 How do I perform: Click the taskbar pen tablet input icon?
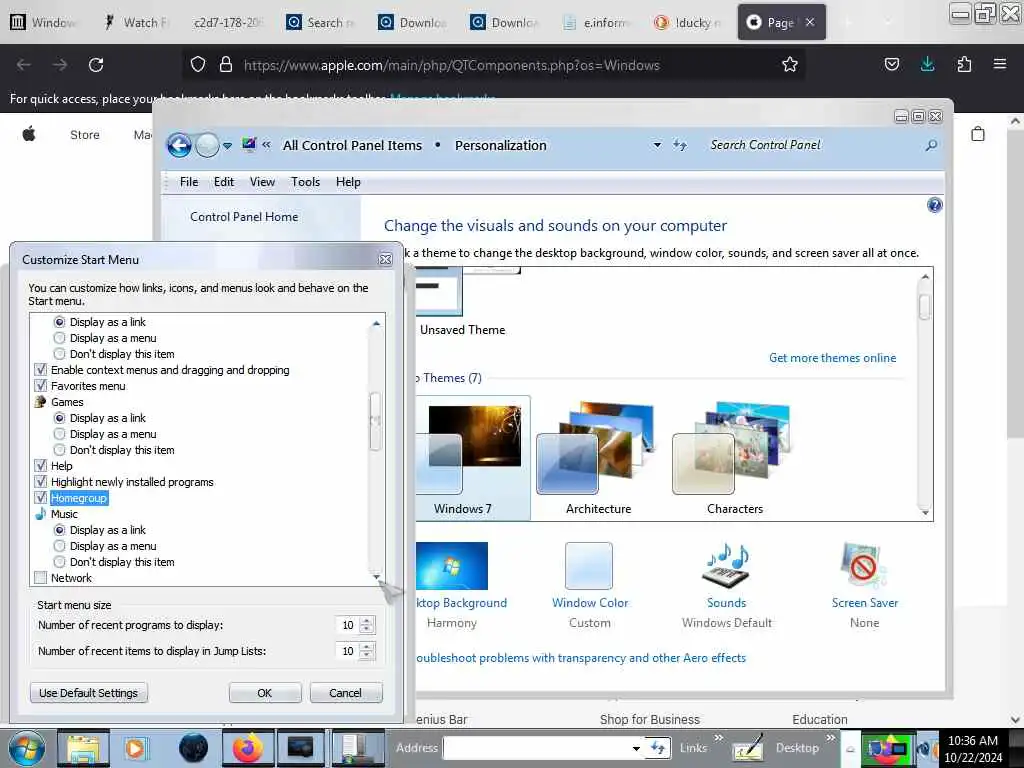(747, 748)
